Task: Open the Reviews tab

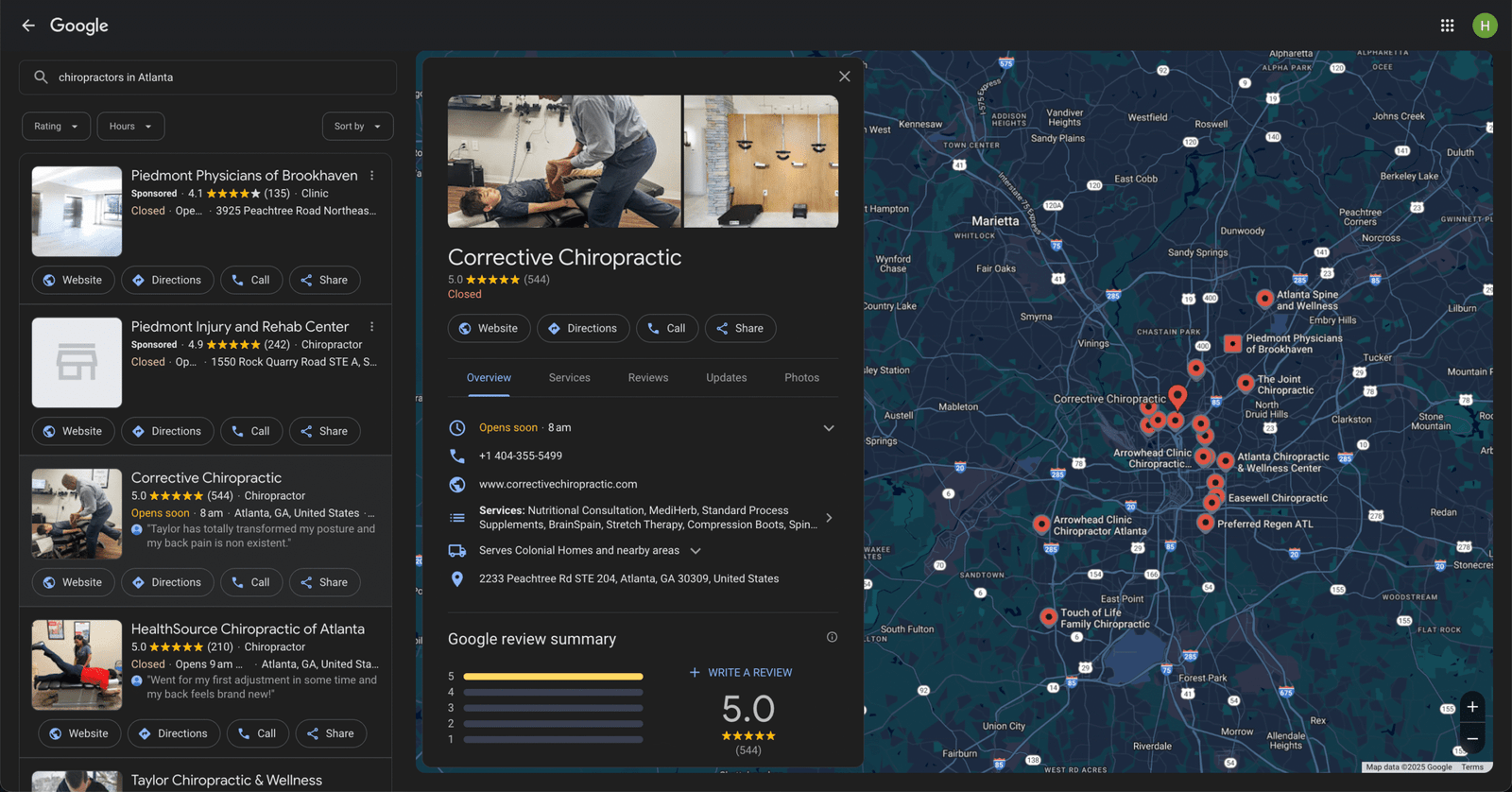Action: point(648,378)
